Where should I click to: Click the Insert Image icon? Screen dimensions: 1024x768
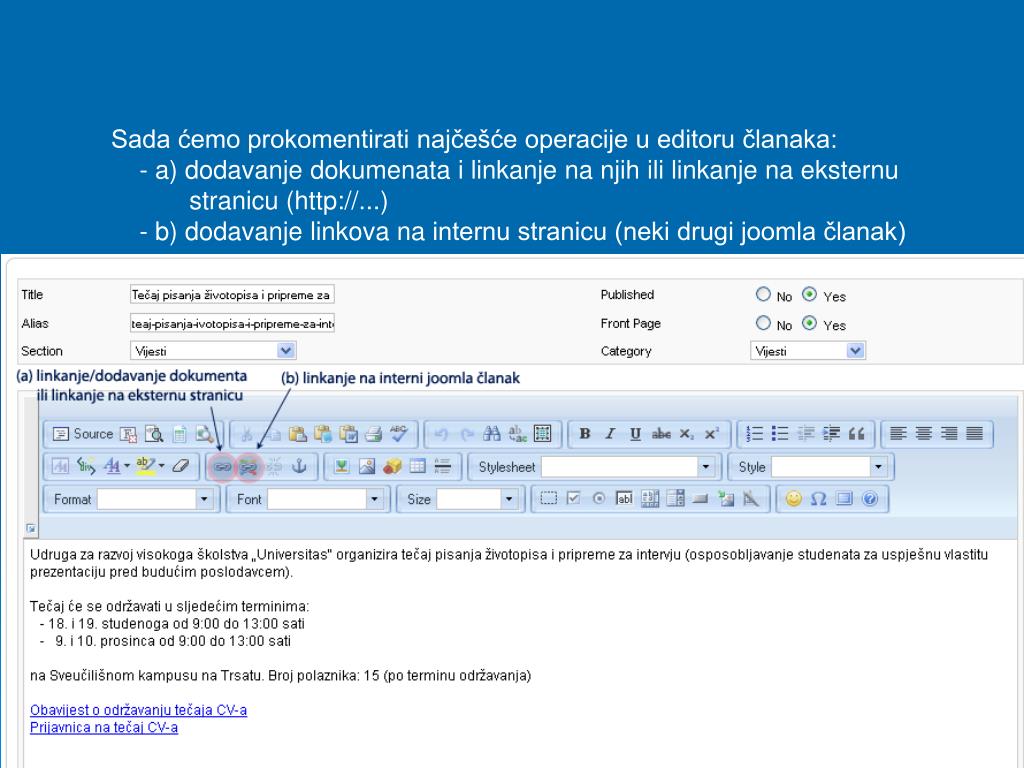click(367, 466)
